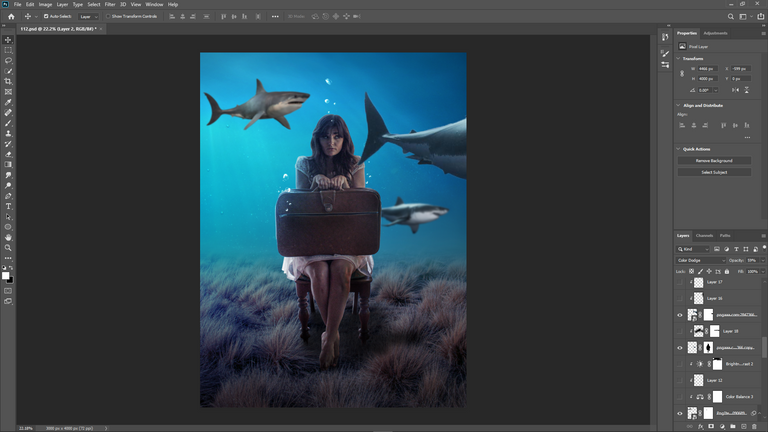Select the Move tool in the toolbox
The width and height of the screenshot is (768, 432).
click(x=8, y=40)
